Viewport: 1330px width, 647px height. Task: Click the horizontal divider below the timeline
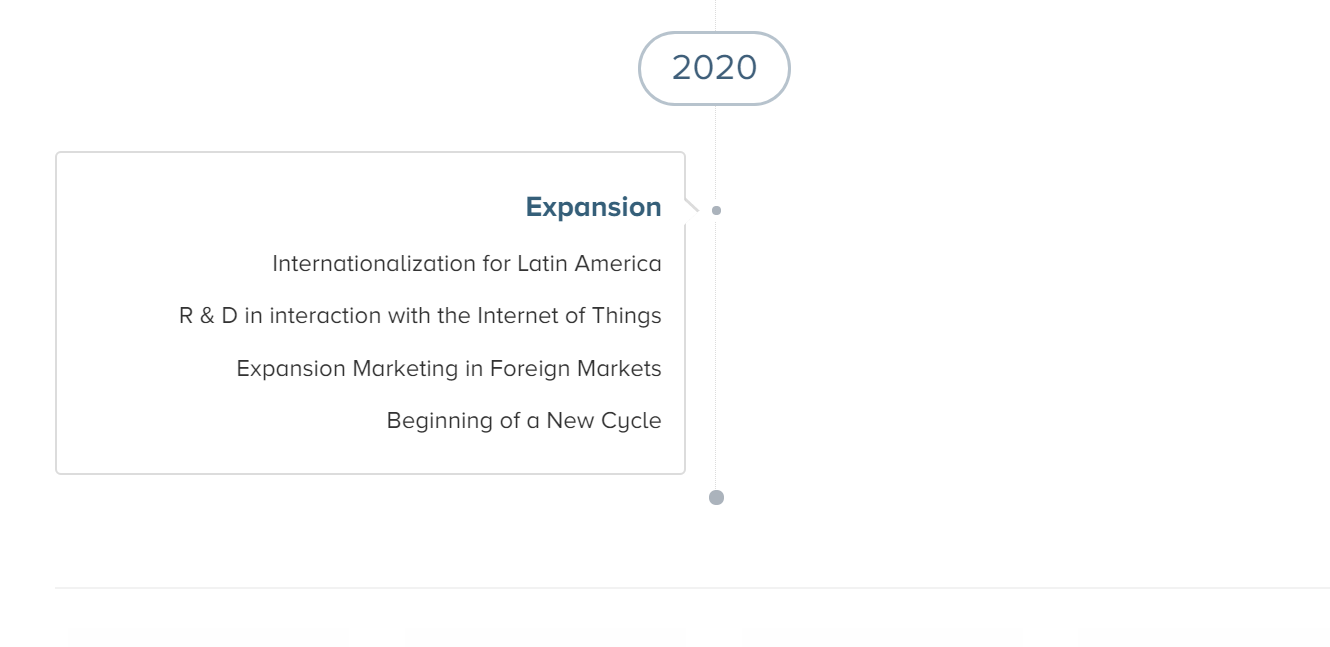[692, 588]
